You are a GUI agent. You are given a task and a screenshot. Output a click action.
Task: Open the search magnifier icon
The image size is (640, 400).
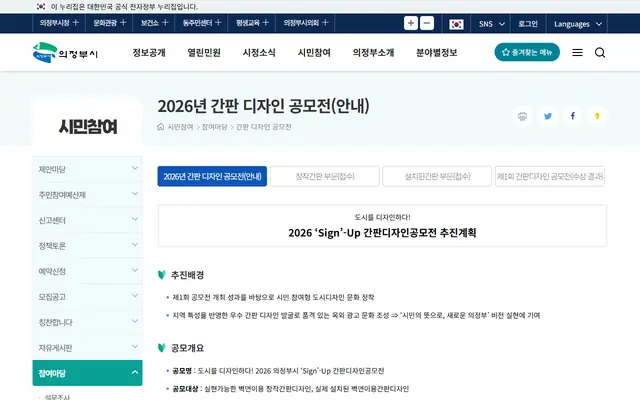tap(600, 53)
